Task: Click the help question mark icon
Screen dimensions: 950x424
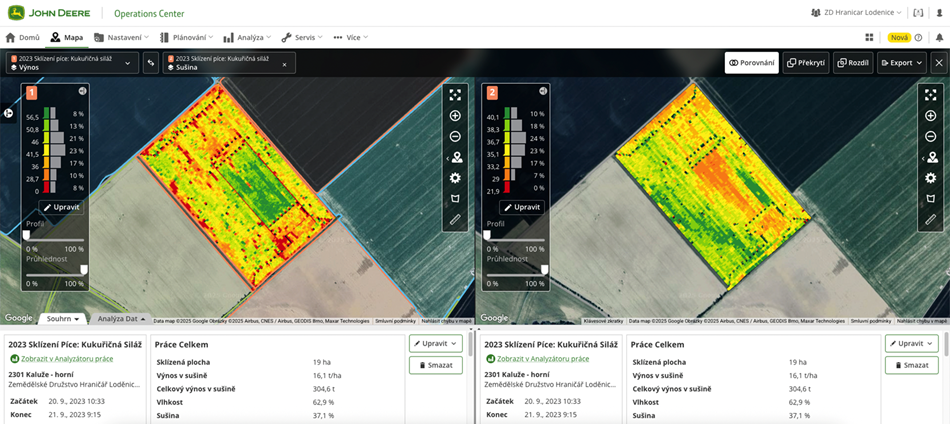Action: [x=918, y=38]
